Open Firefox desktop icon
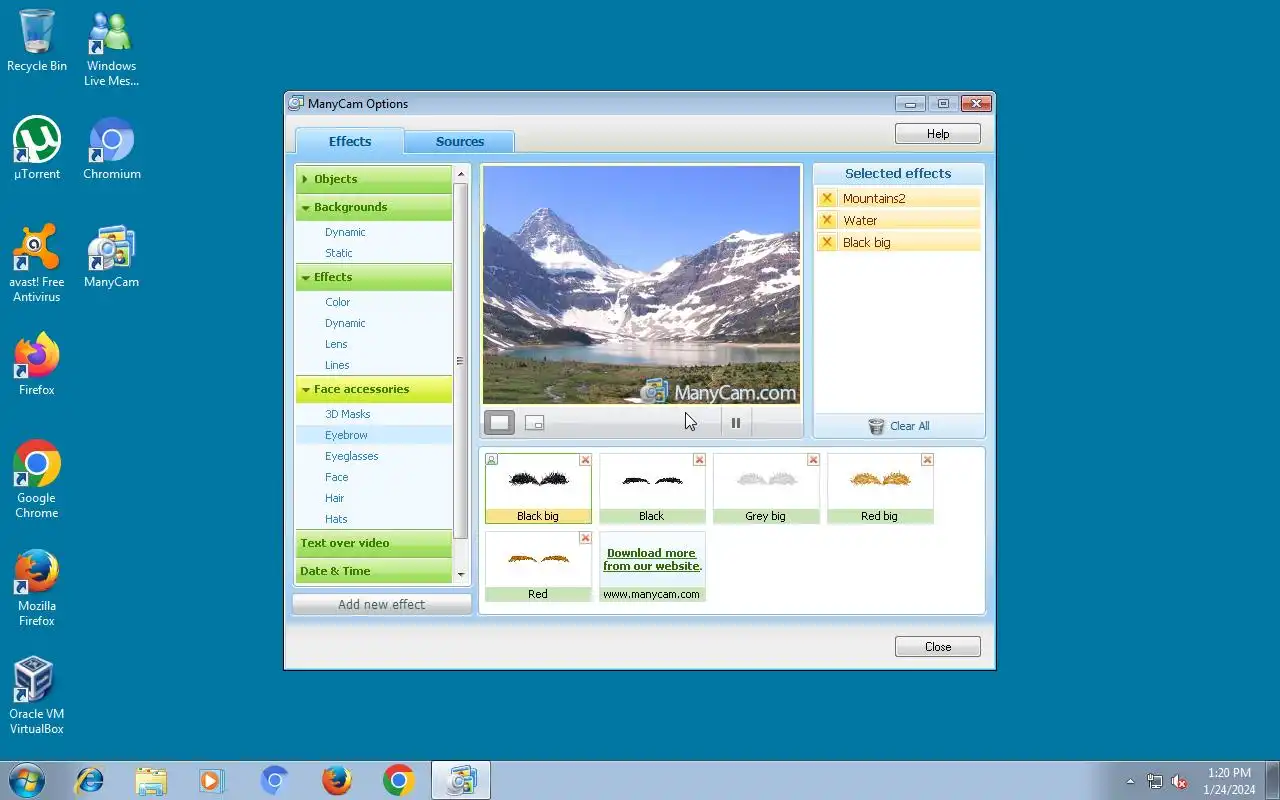Image resolution: width=1280 pixels, height=800 pixels. click(x=37, y=364)
